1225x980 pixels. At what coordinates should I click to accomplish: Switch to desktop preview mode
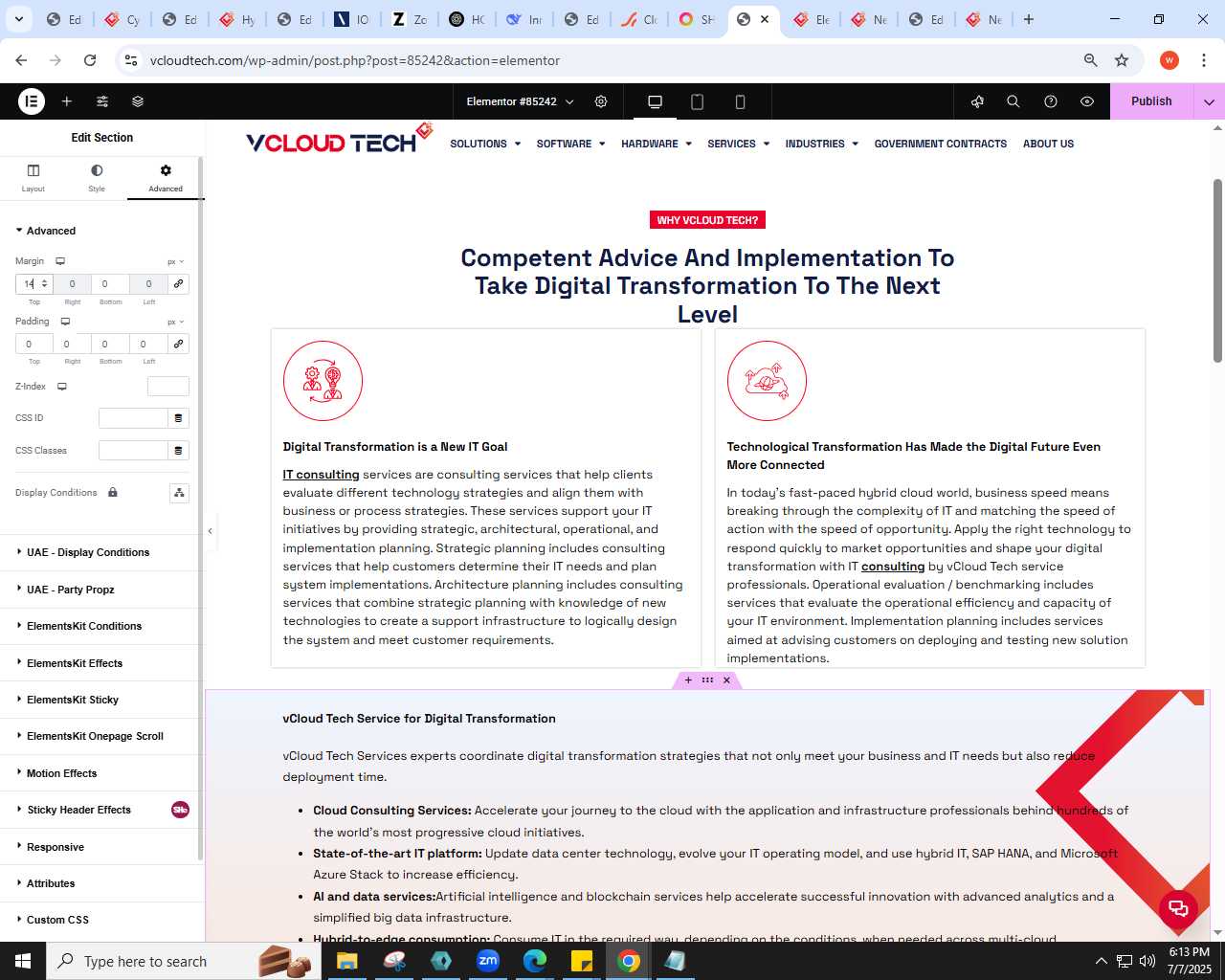click(x=655, y=101)
